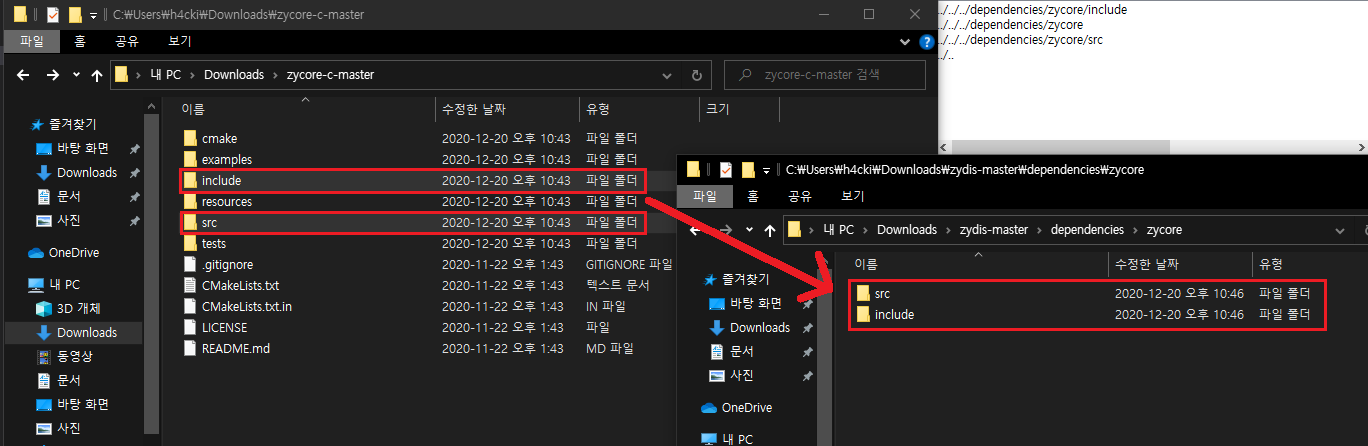
Task: Go back in zycore-c-master window
Action: coord(23,75)
